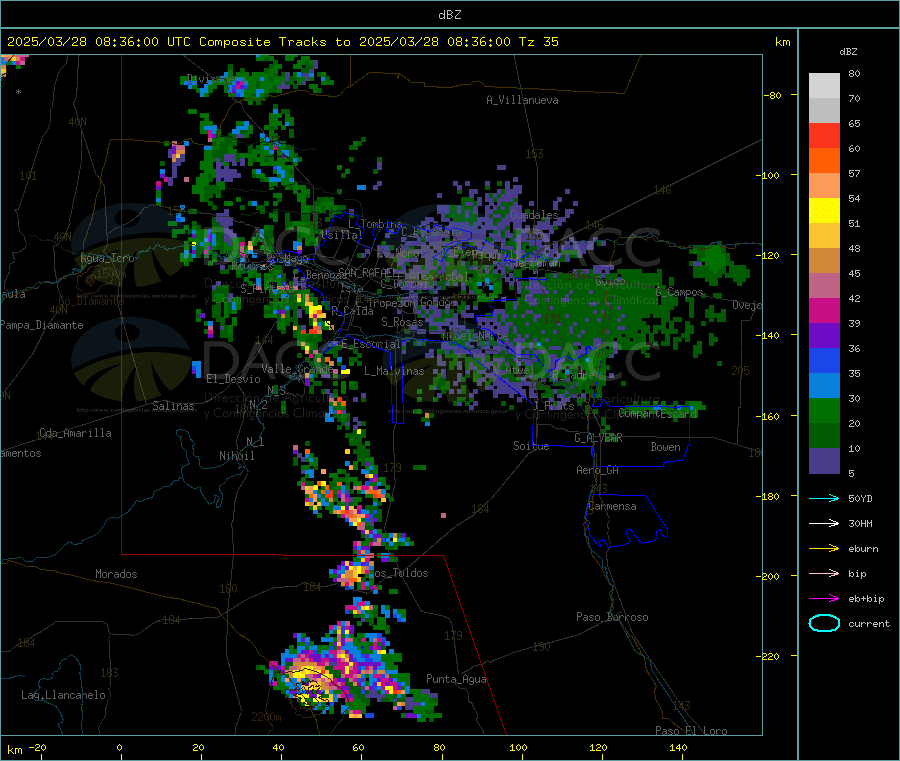Screen dimensions: 900x761
Task: Pick the bright yellow swatch between 54 and 51
Action: click(824, 211)
